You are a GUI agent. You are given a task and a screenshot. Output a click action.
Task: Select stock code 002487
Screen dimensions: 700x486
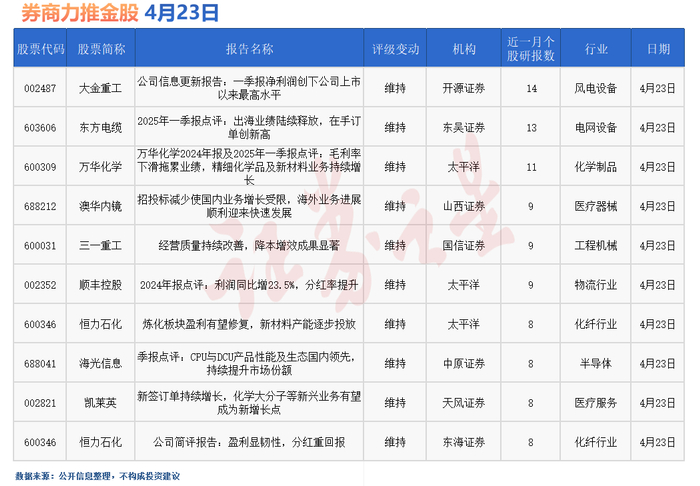coord(40,88)
